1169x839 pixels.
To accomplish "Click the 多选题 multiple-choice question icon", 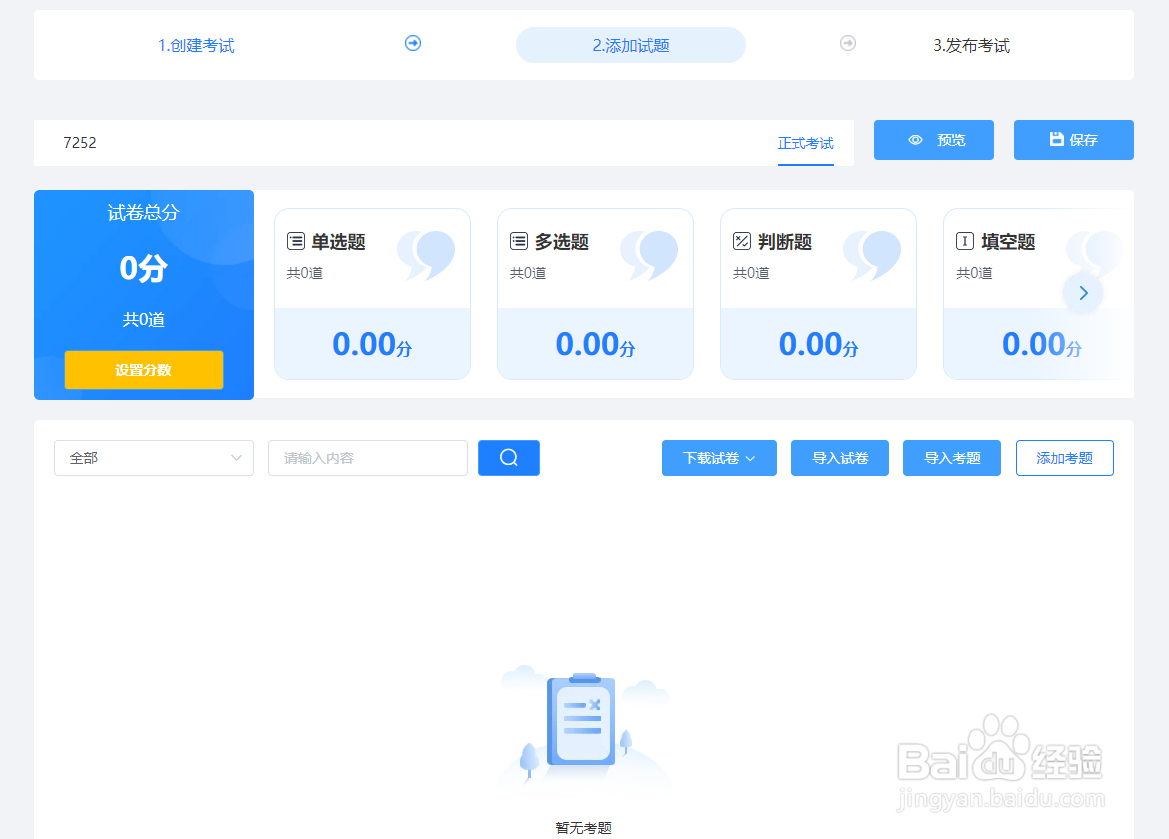I will tap(519, 240).
